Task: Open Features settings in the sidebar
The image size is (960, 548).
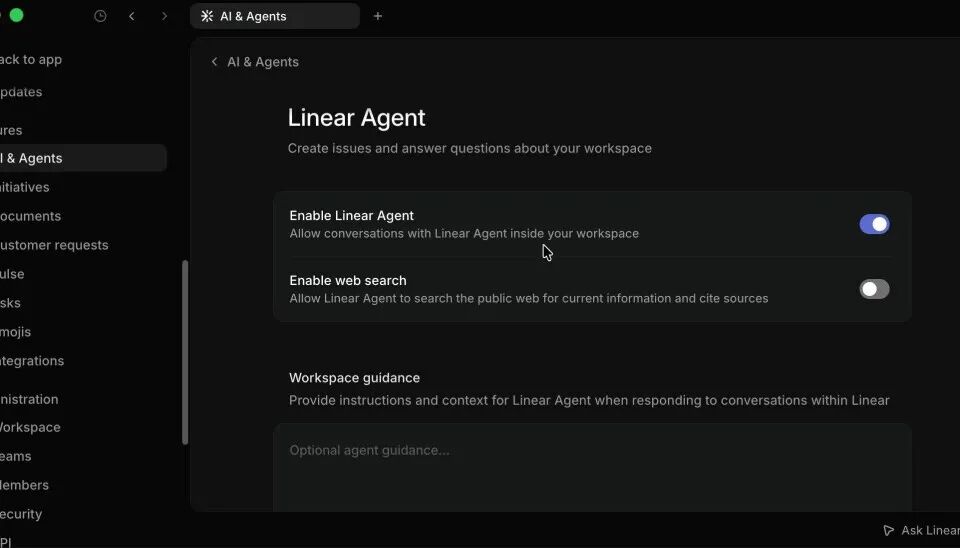Action: (11, 130)
